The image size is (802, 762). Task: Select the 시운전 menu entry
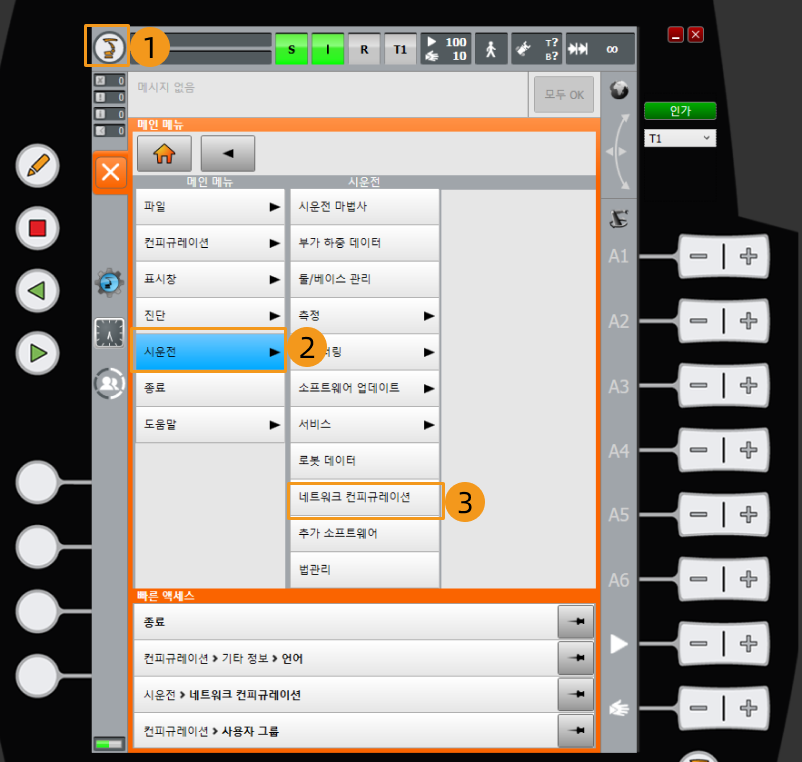click(210, 351)
